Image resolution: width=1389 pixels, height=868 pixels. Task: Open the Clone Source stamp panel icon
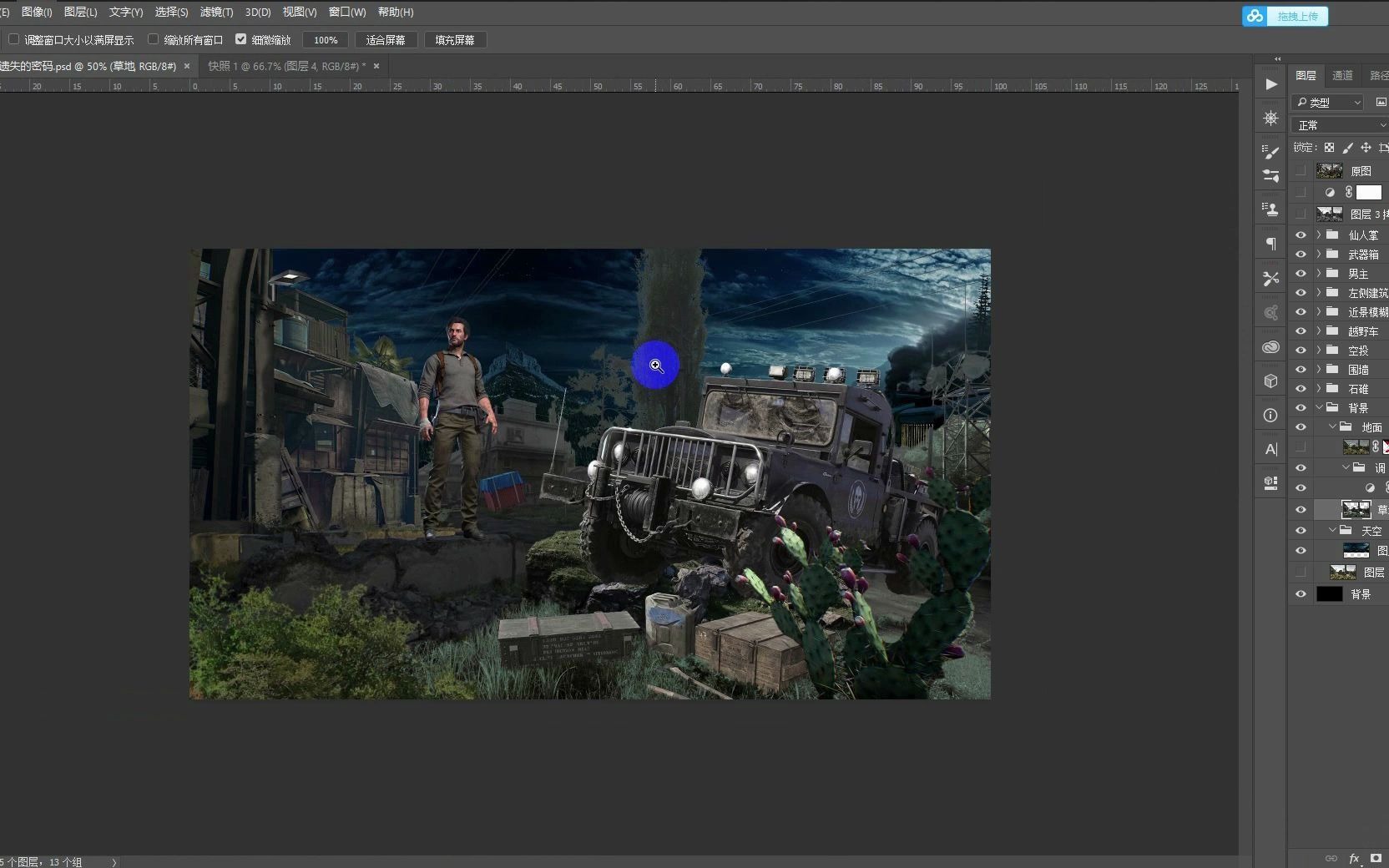click(x=1270, y=209)
